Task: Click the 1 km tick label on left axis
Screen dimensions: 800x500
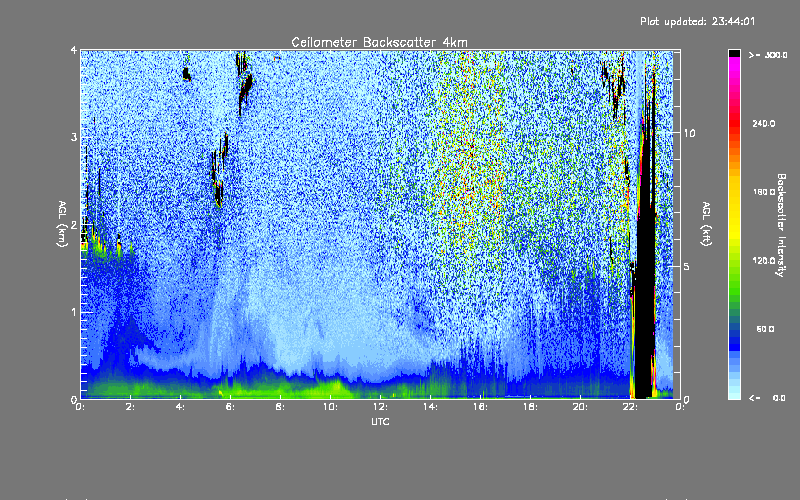Action: tap(74, 312)
